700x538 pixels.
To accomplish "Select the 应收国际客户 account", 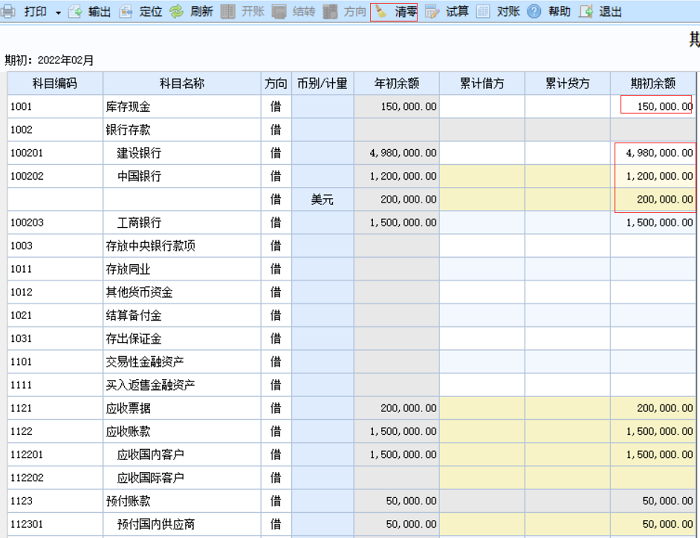I will [182, 478].
